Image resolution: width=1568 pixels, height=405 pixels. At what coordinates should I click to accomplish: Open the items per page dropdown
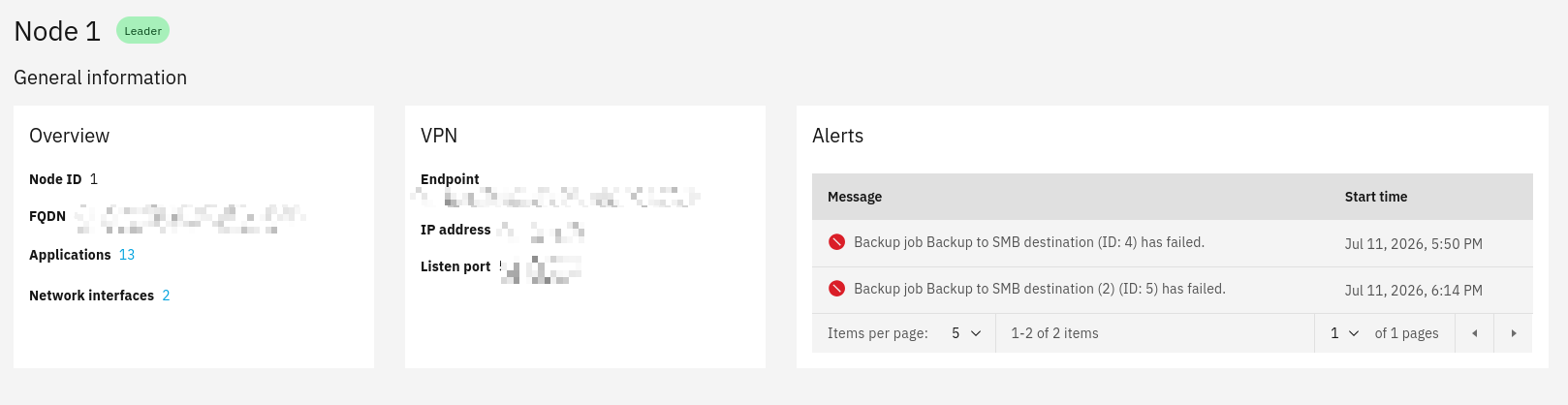(966, 333)
